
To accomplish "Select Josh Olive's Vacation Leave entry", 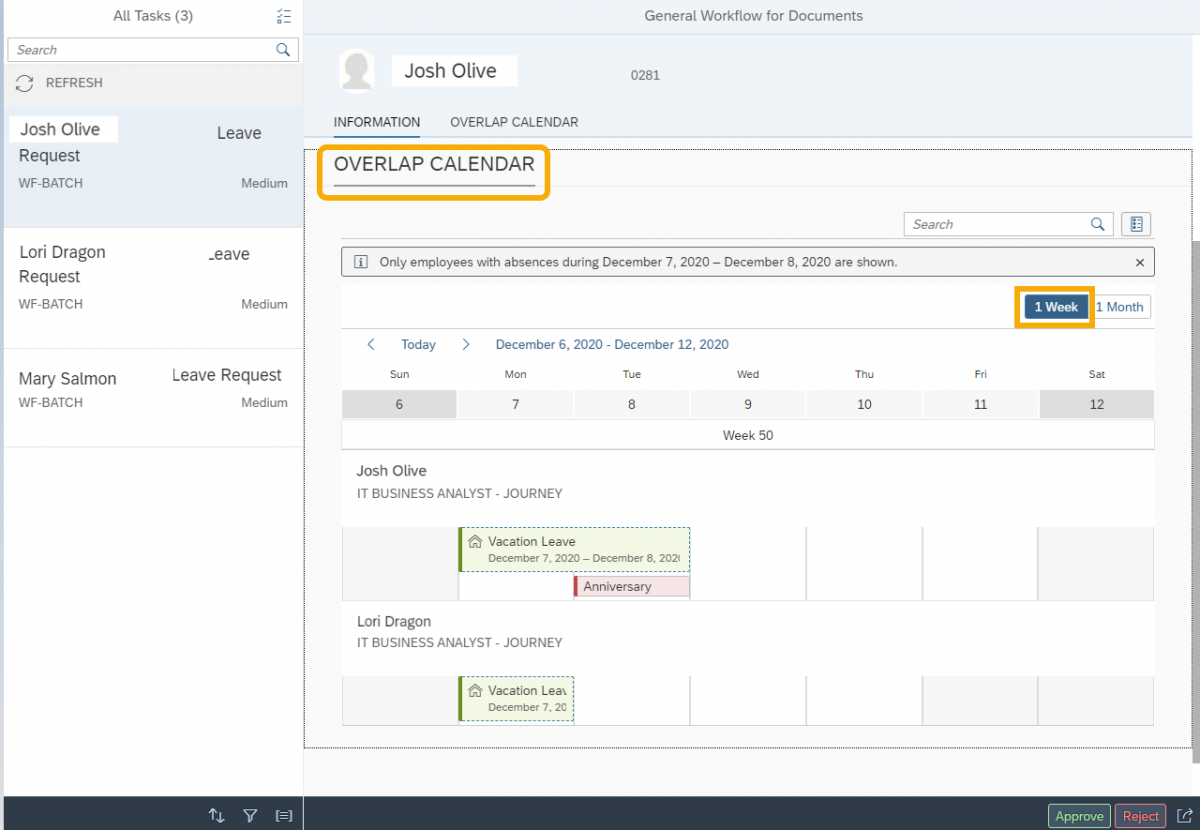I will (574, 549).
